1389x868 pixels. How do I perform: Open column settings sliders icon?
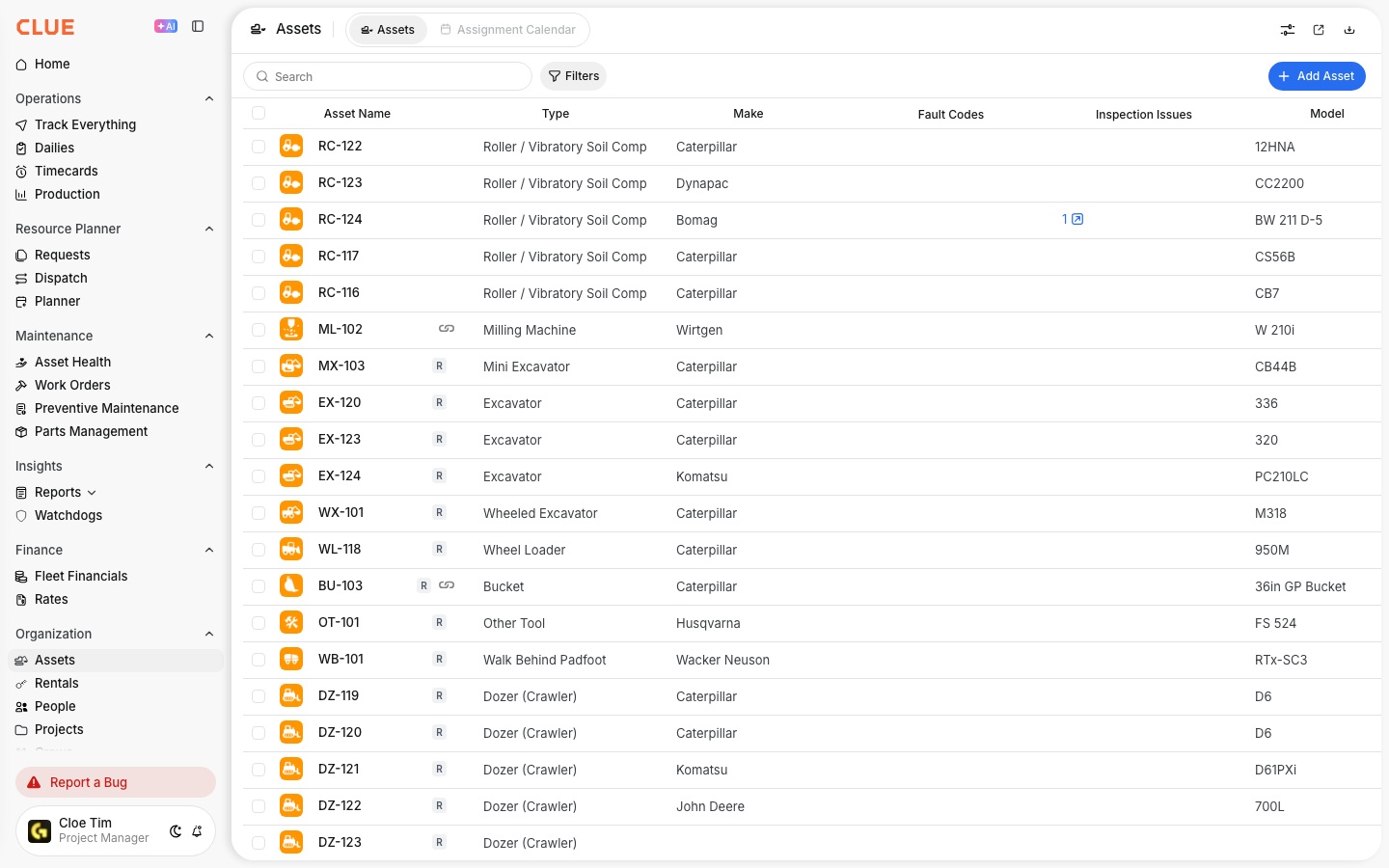[x=1288, y=30]
